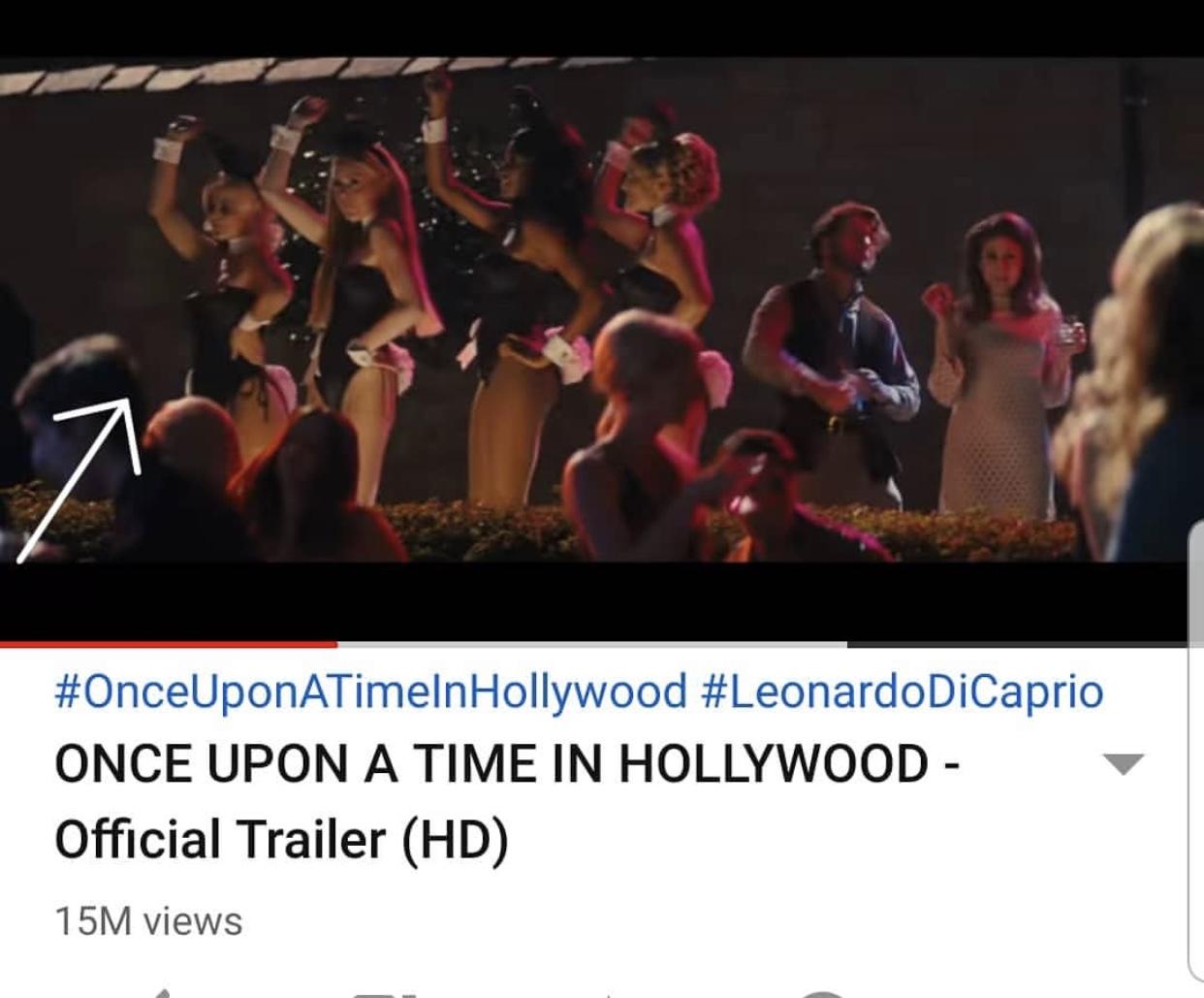The width and height of the screenshot is (1204, 998).
Task: Open the #OnceUponATimeInHollywood hashtag
Action: click(370, 692)
